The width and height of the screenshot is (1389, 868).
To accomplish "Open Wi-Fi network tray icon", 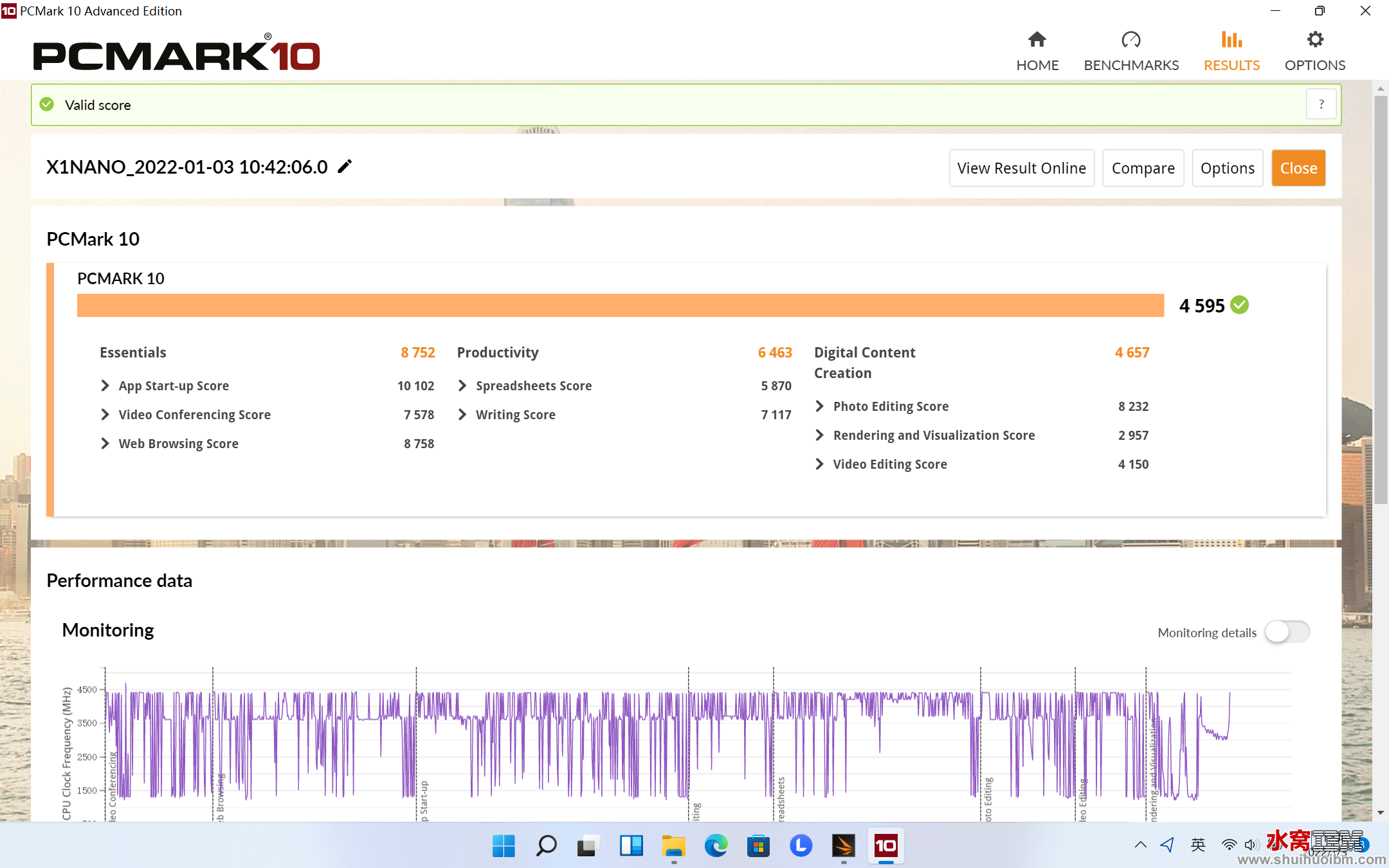I will point(1229,845).
